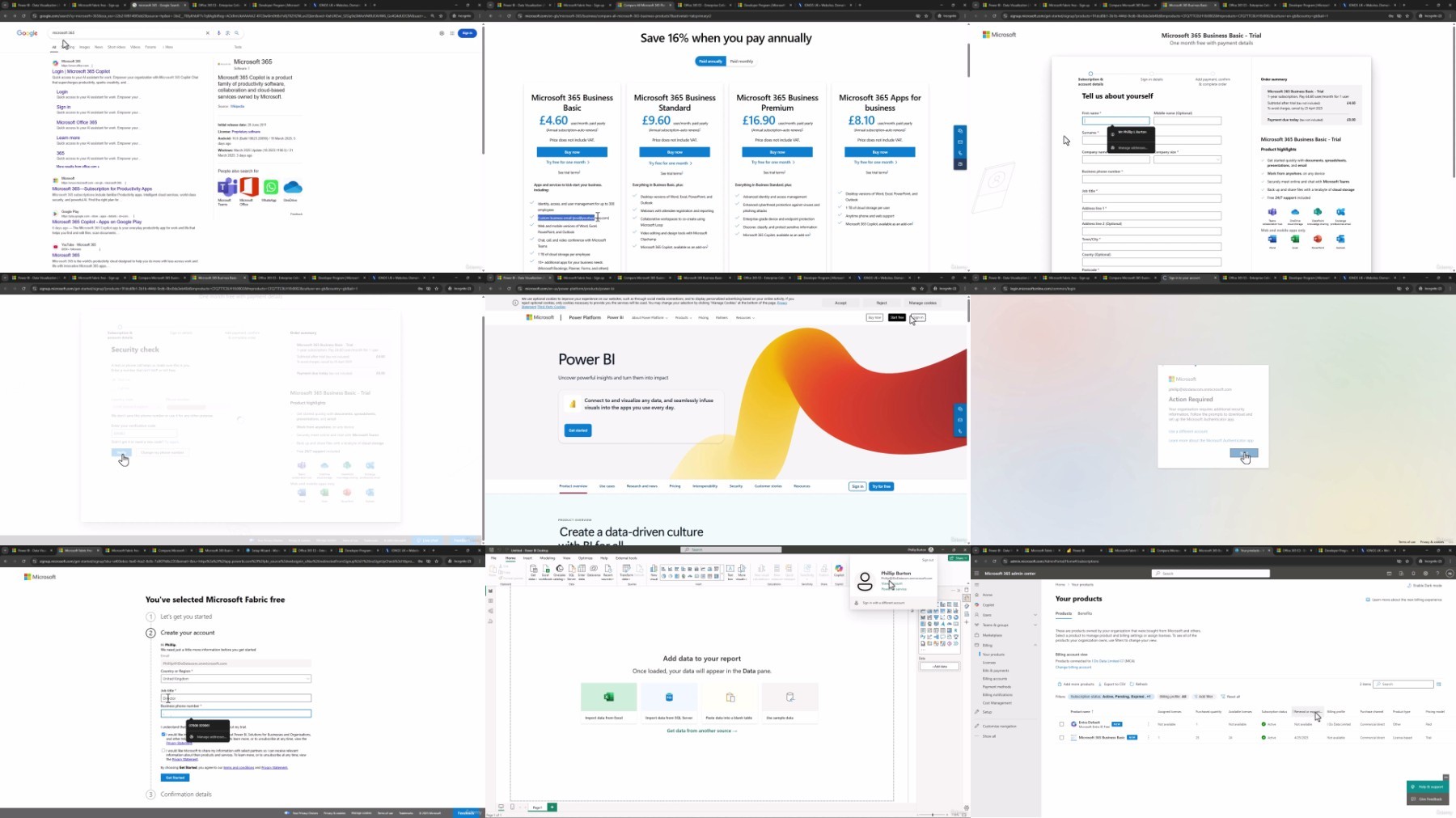Open Google apps grid icon
This screenshot has height=818, width=1456.
[452, 33]
